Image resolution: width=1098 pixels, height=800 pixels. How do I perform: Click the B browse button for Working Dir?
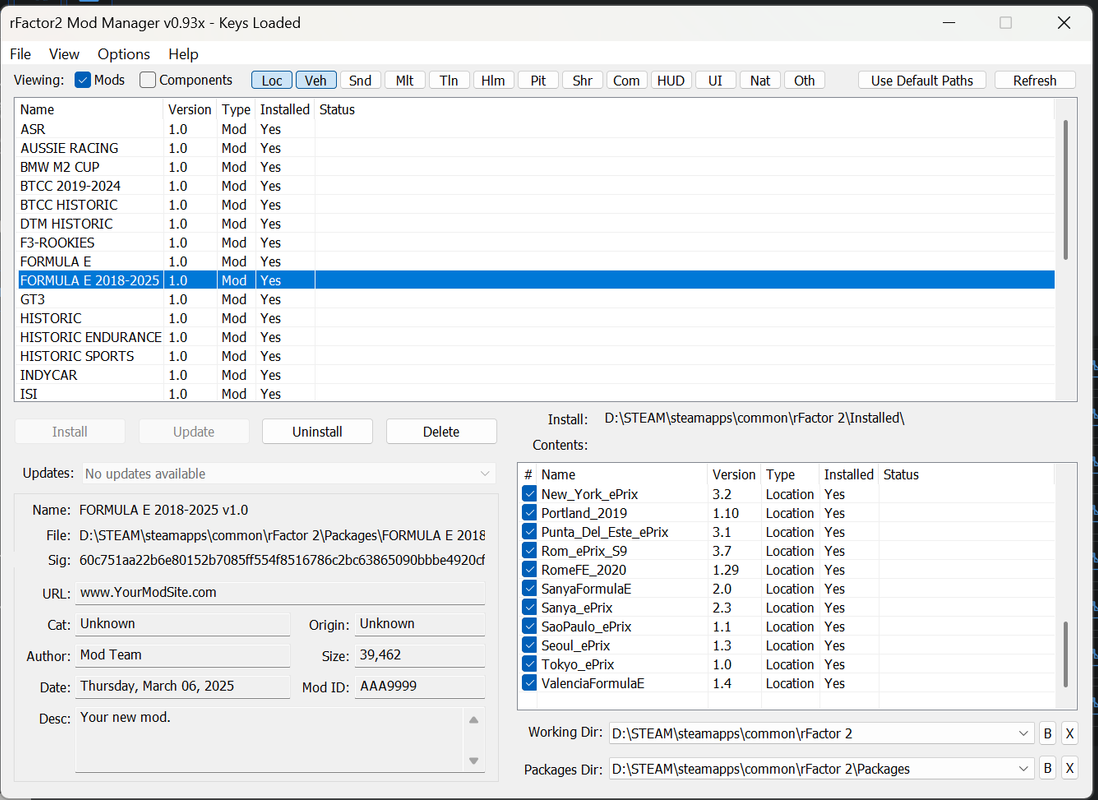click(x=1048, y=733)
